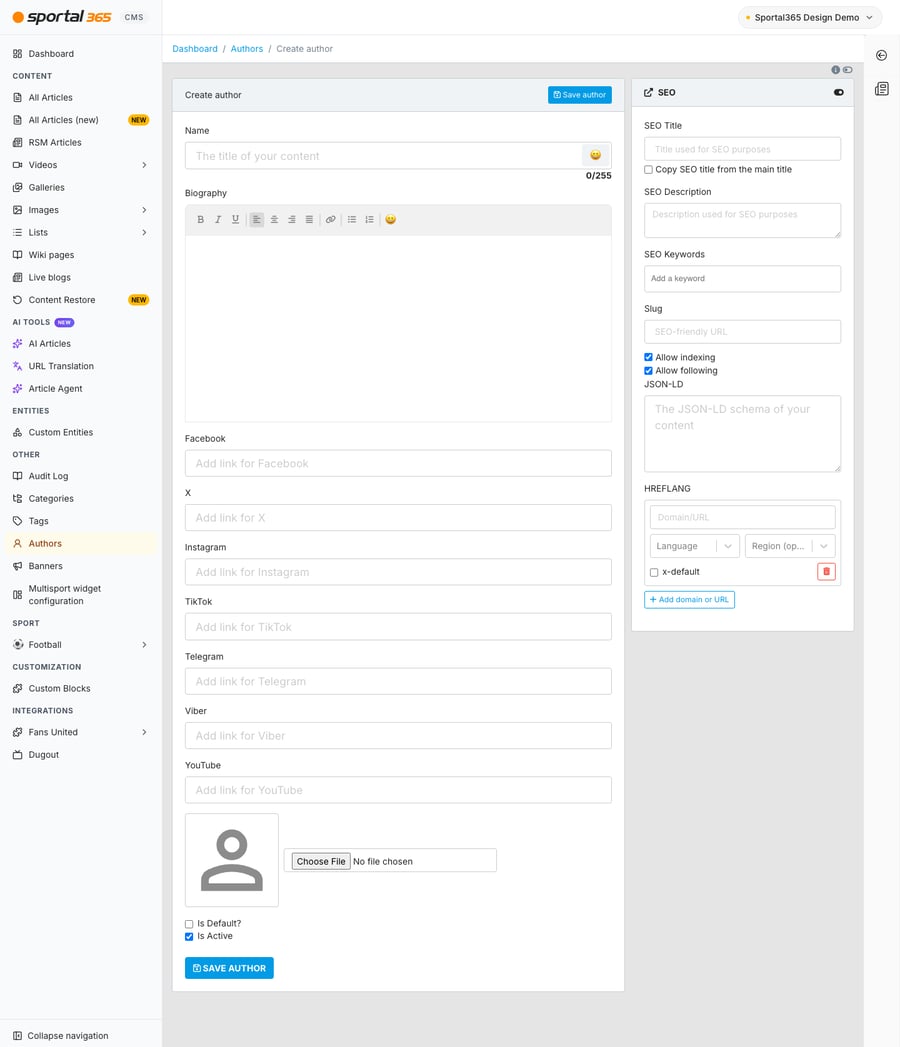Go to Dashboard breadcrumb link
Screen dimensions: 900x1047
tap(195, 49)
